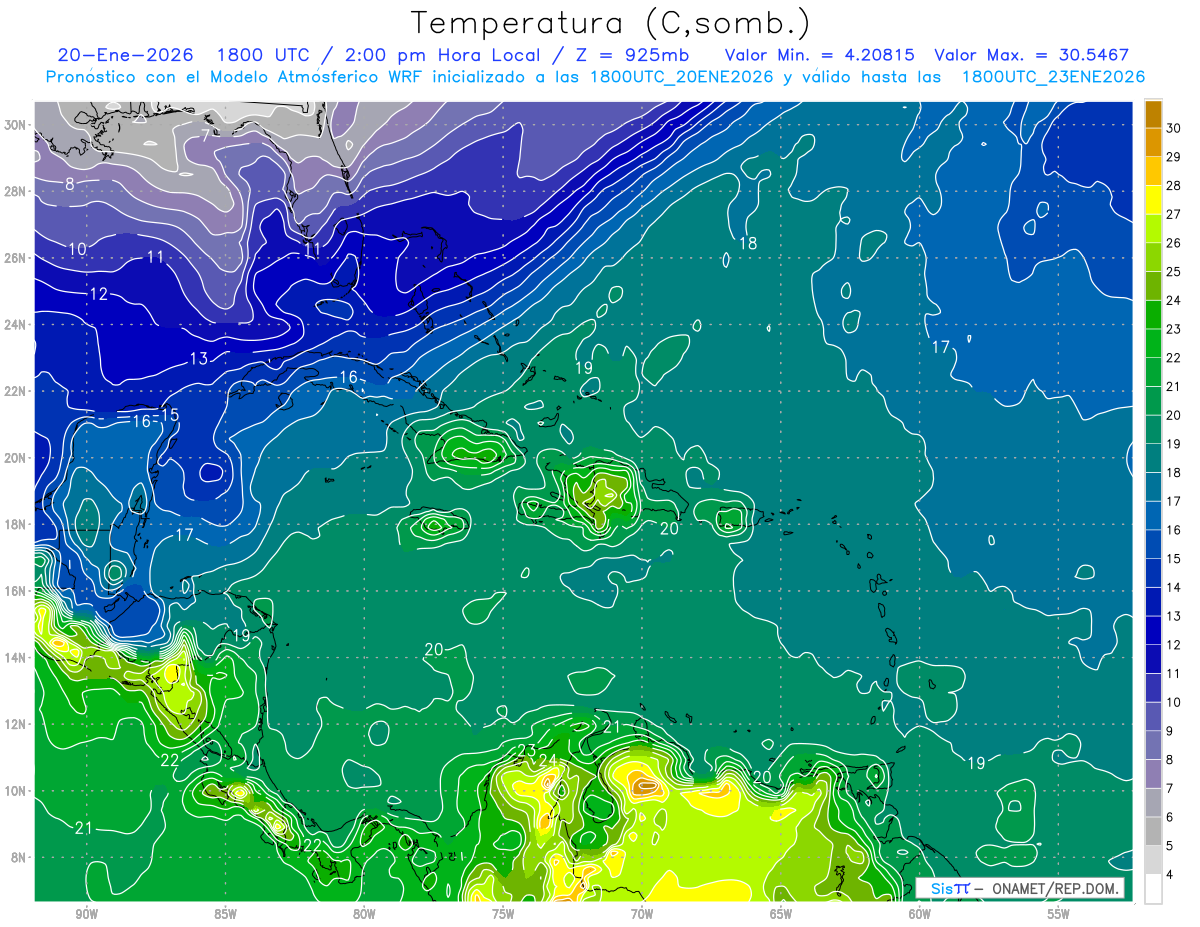
Task: Click contour label "13" on the map
Action: click(199, 359)
